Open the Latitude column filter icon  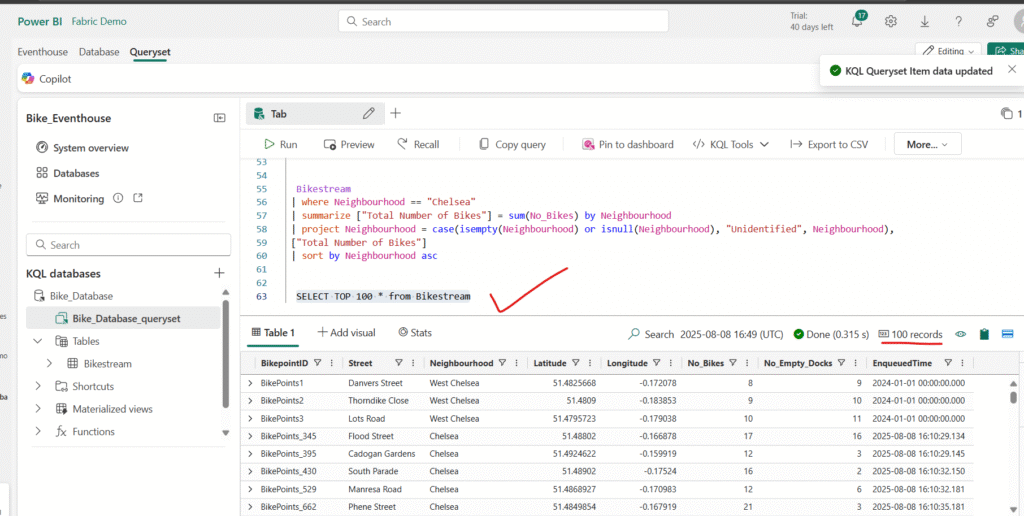point(575,363)
